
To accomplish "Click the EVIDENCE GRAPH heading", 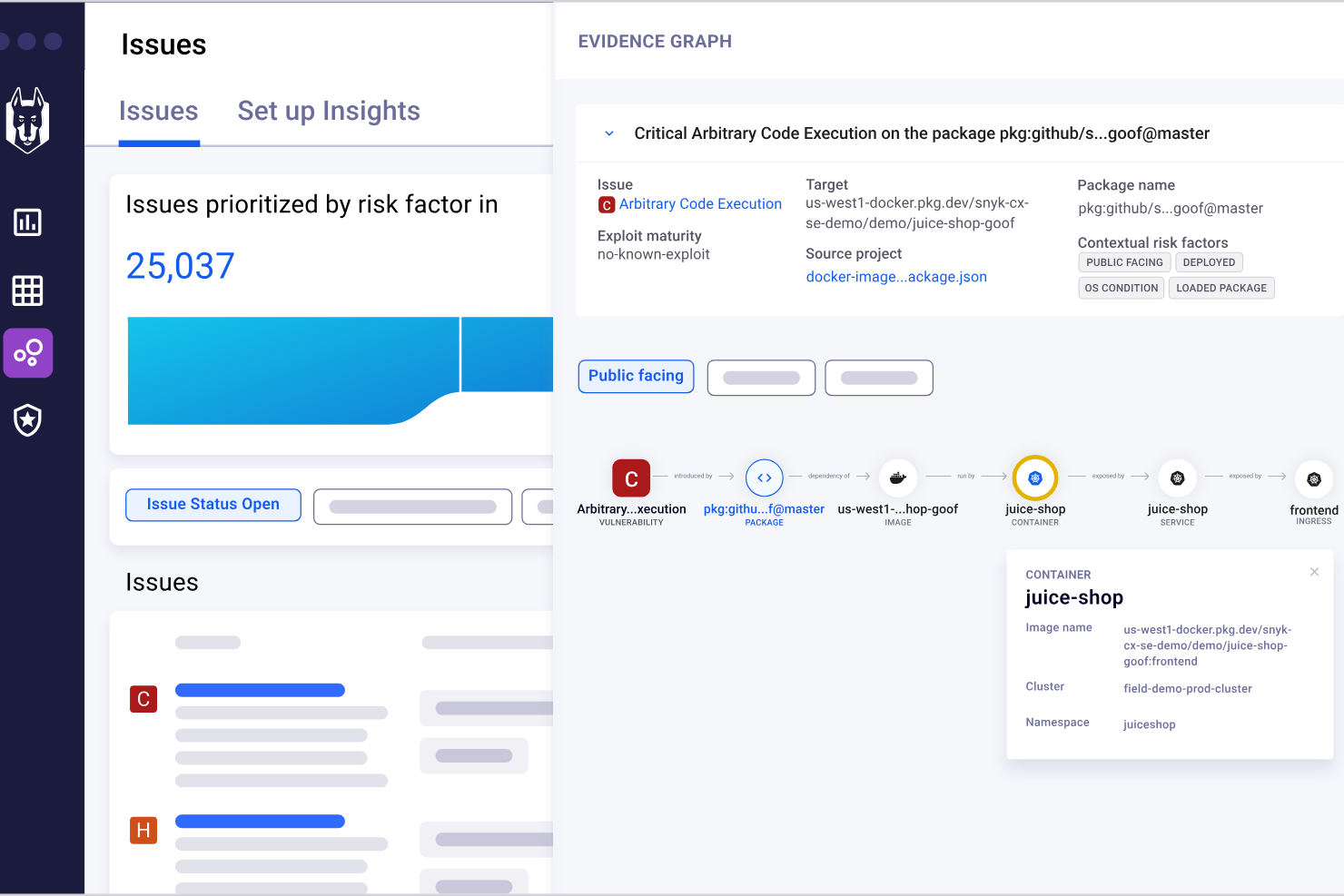I will (655, 42).
